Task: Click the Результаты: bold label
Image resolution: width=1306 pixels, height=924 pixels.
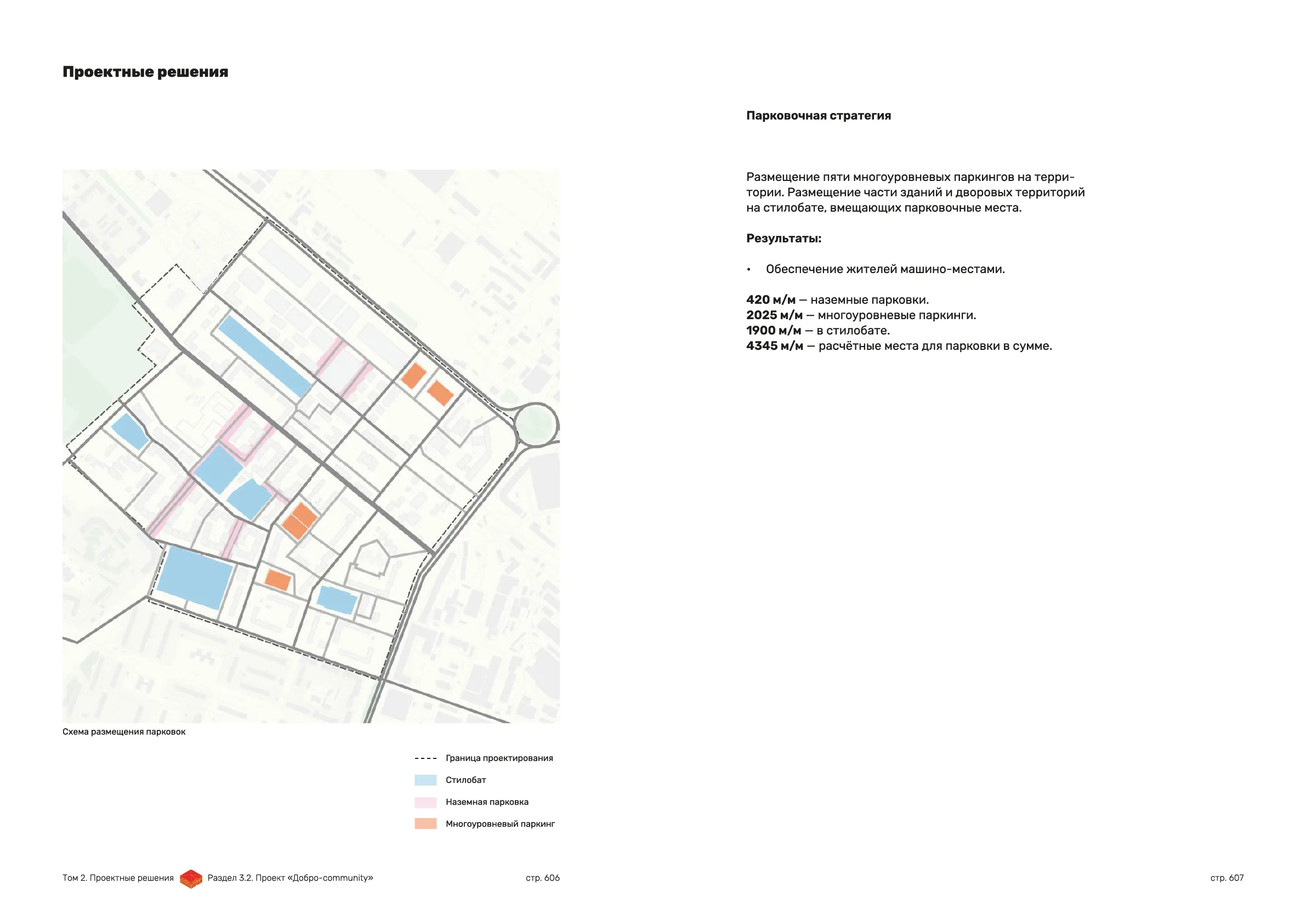Action: point(783,239)
